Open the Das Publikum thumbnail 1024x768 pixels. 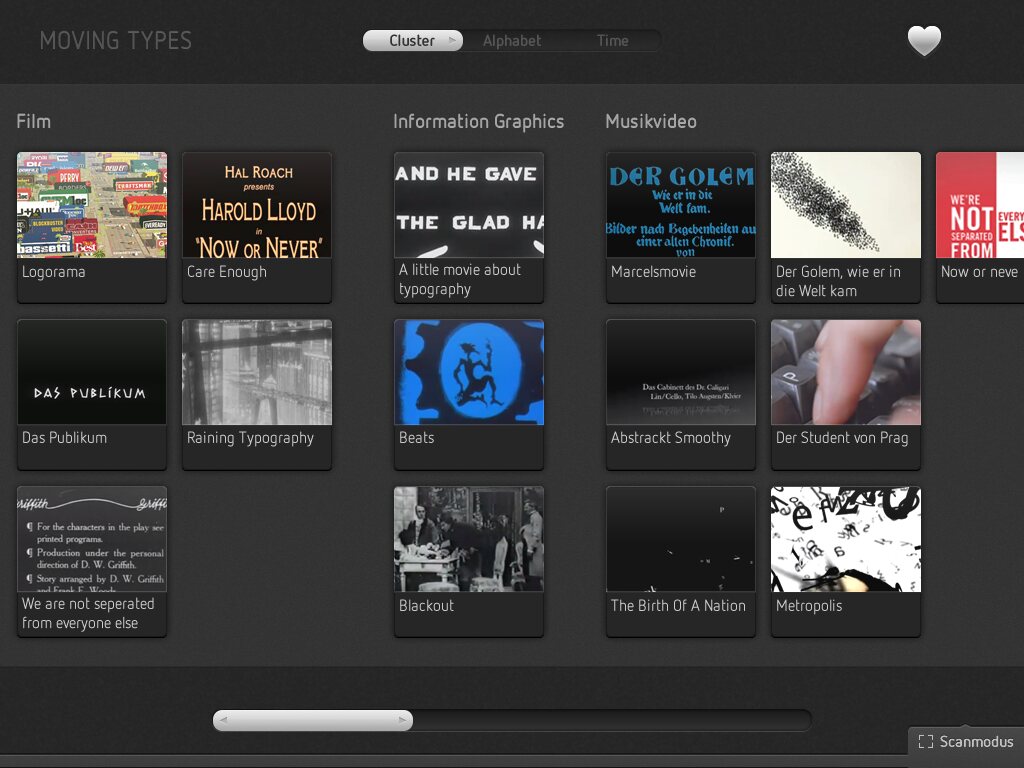(x=92, y=372)
